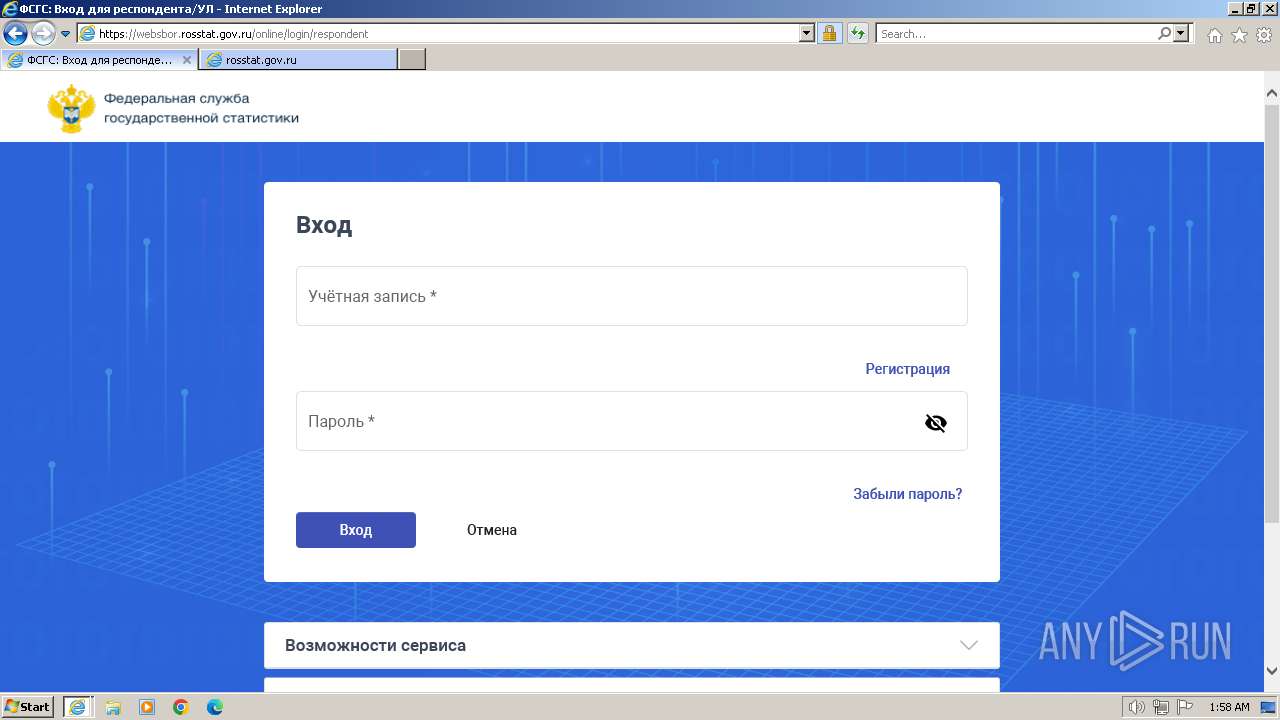This screenshot has width=1280, height=720.
Task: Click the show desktop button
Action: [1269, 707]
